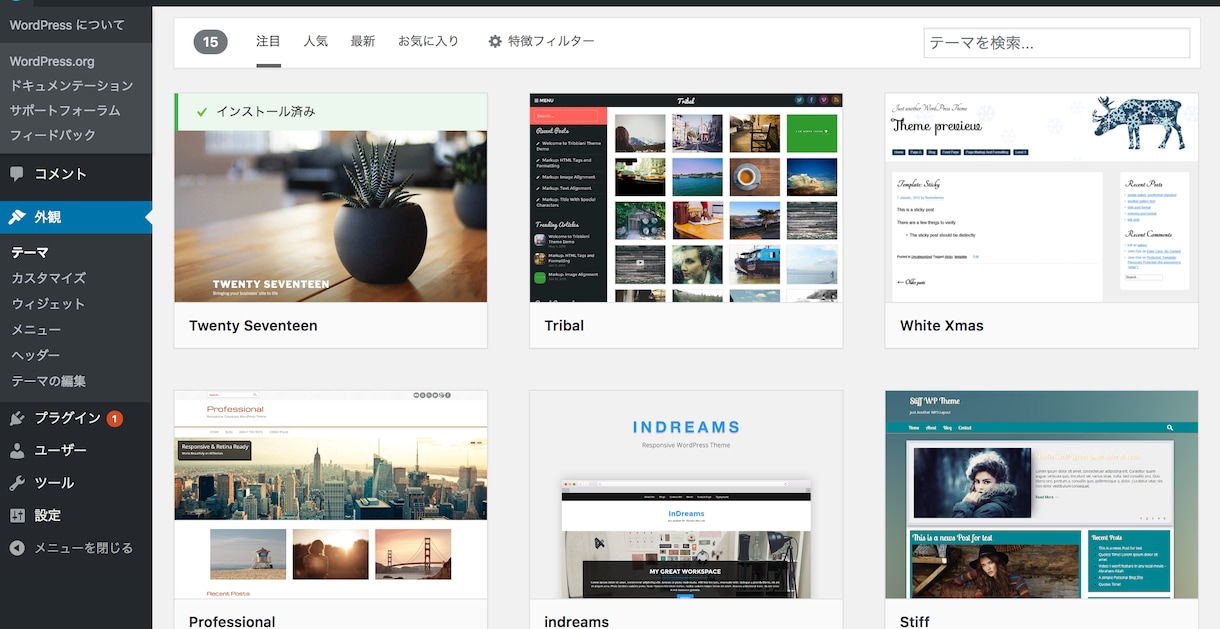This screenshot has height=629, width=1220.
Task: Select the Professional theme thumbnail
Action: click(331, 495)
